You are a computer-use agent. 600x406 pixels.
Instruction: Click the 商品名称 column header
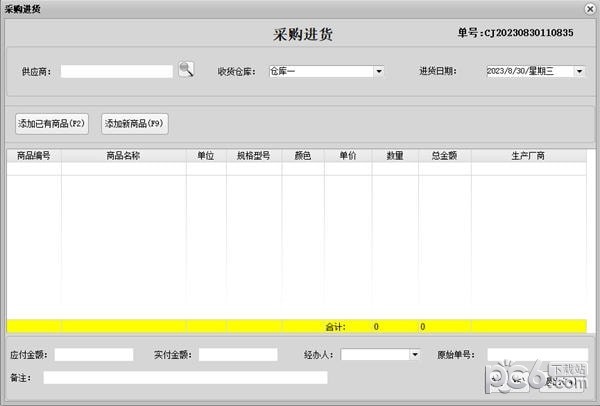pyautogui.click(x=123, y=156)
